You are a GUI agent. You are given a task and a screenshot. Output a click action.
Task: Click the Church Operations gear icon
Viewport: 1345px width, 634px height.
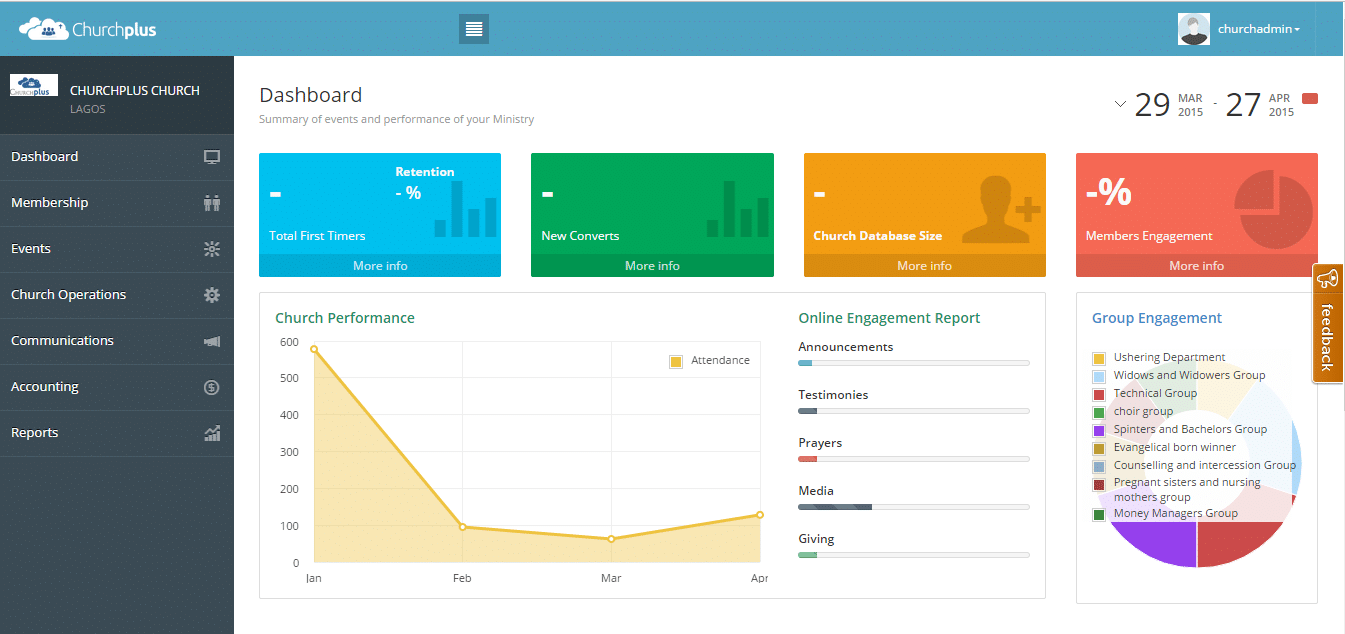click(211, 295)
